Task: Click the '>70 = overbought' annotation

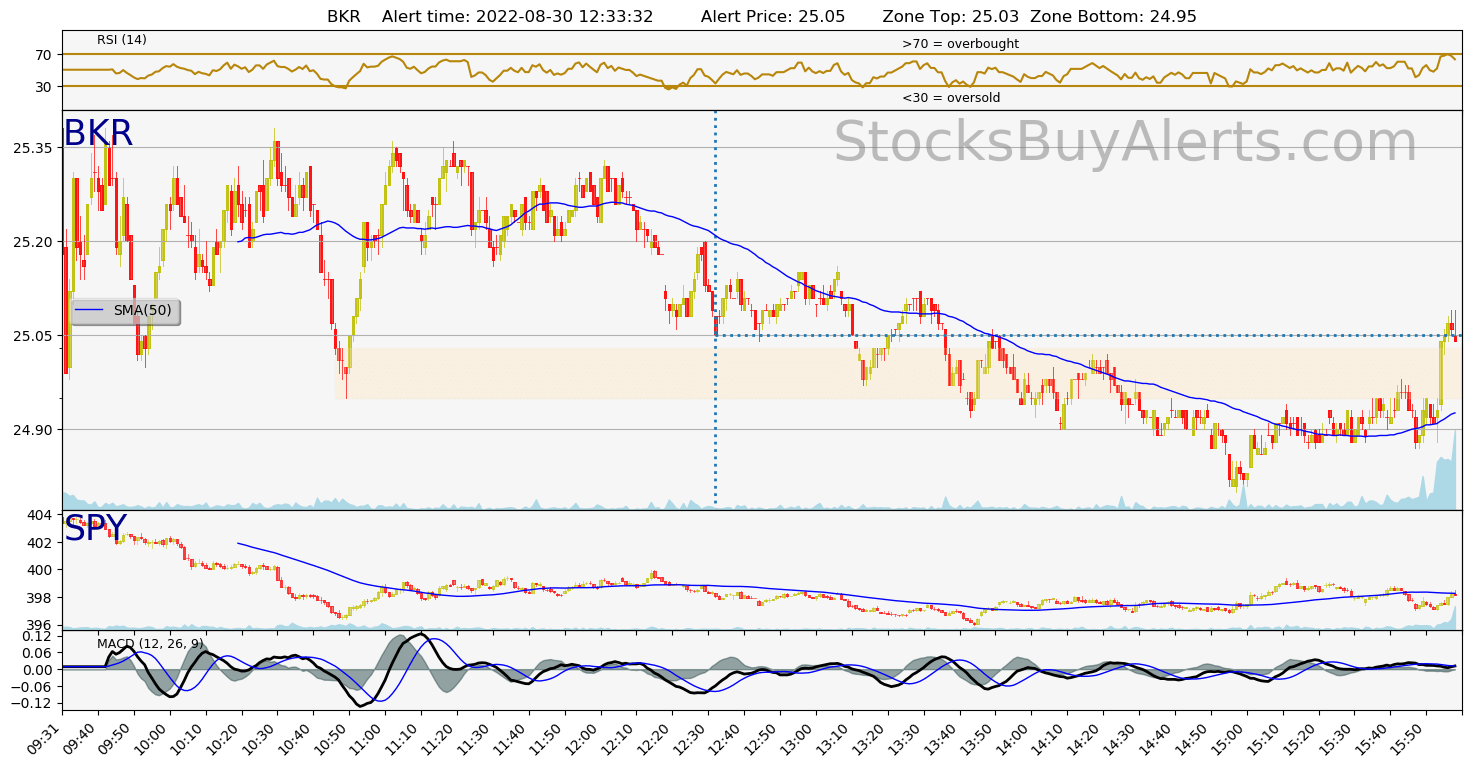Action: pyautogui.click(x=960, y=44)
